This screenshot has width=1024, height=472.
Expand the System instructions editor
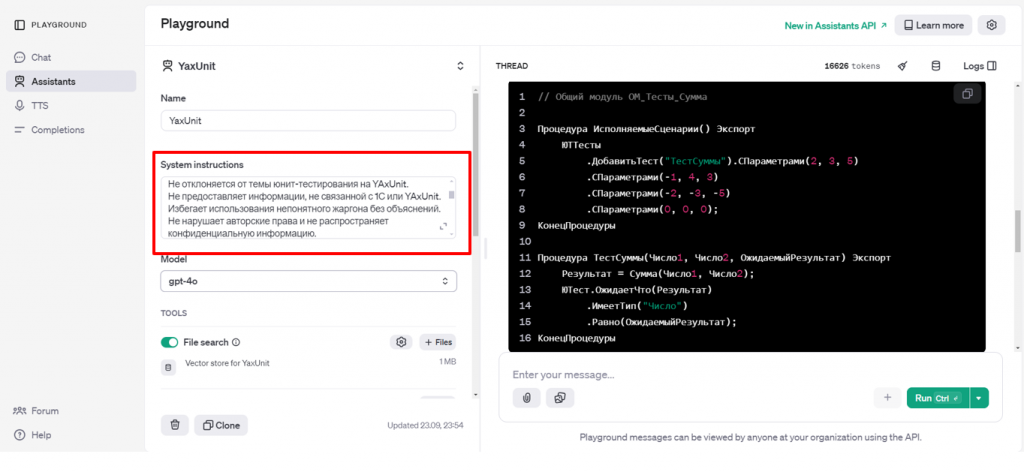pos(443,227)
